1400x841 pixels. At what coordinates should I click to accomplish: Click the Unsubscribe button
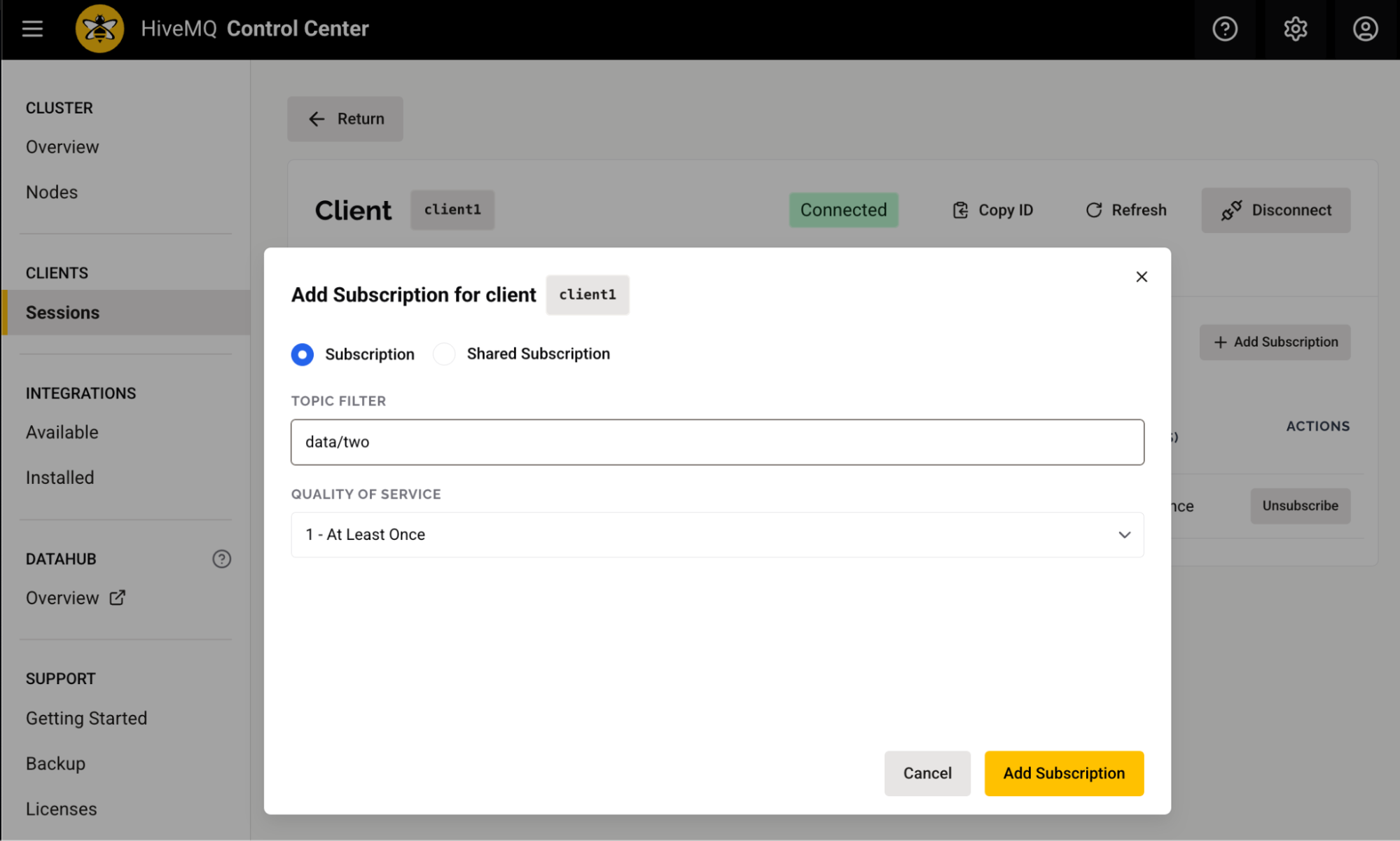(1300, 506)
